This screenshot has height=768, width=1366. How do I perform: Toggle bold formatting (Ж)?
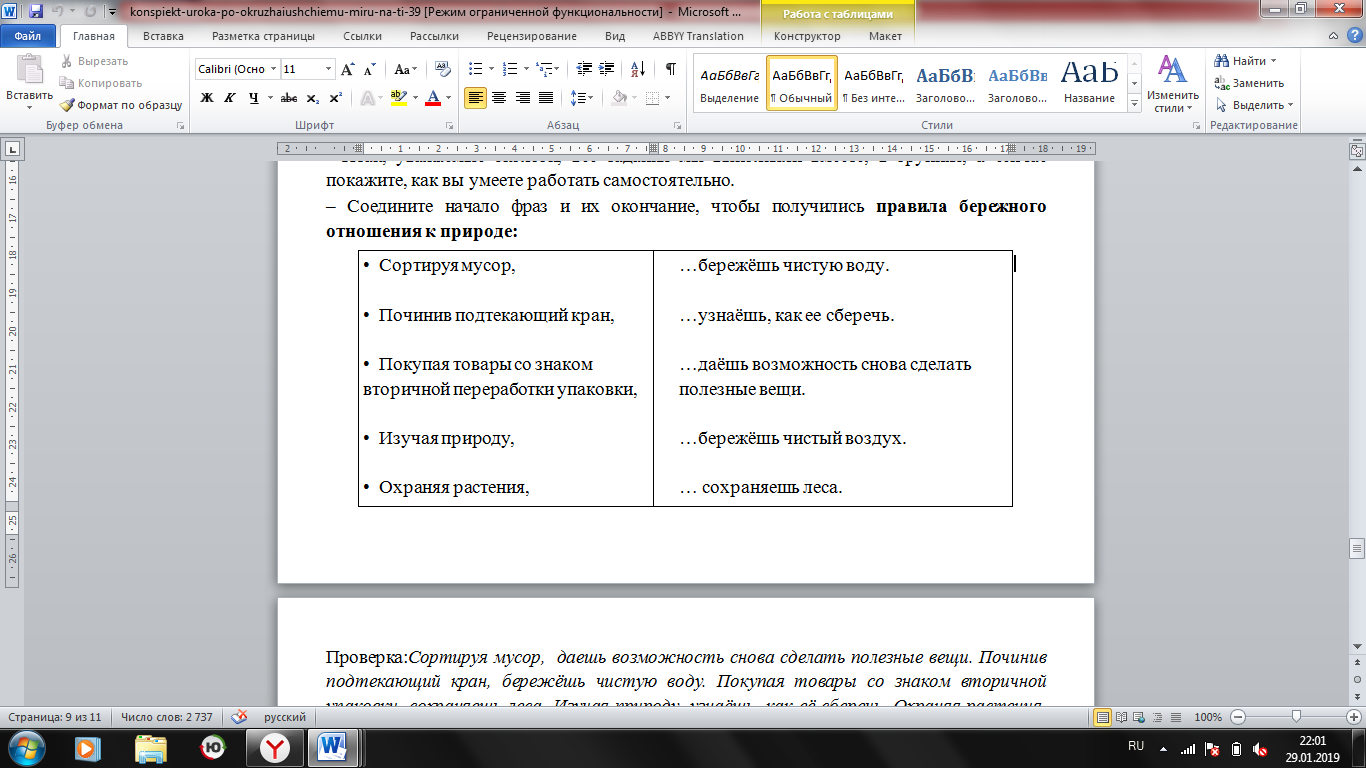(x=207, y=98)
